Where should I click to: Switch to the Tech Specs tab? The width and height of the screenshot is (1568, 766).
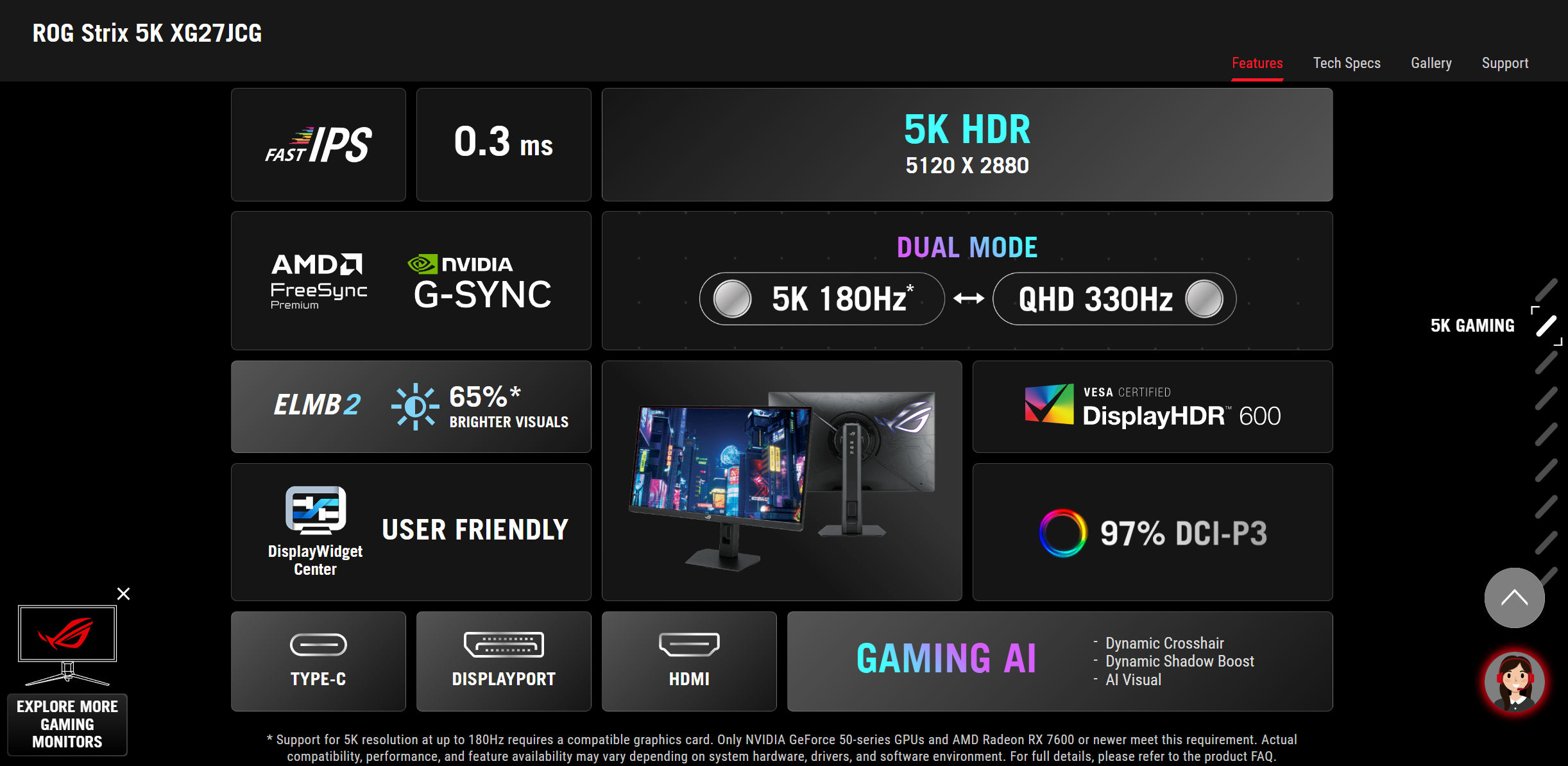click(x=1346, y=63)
